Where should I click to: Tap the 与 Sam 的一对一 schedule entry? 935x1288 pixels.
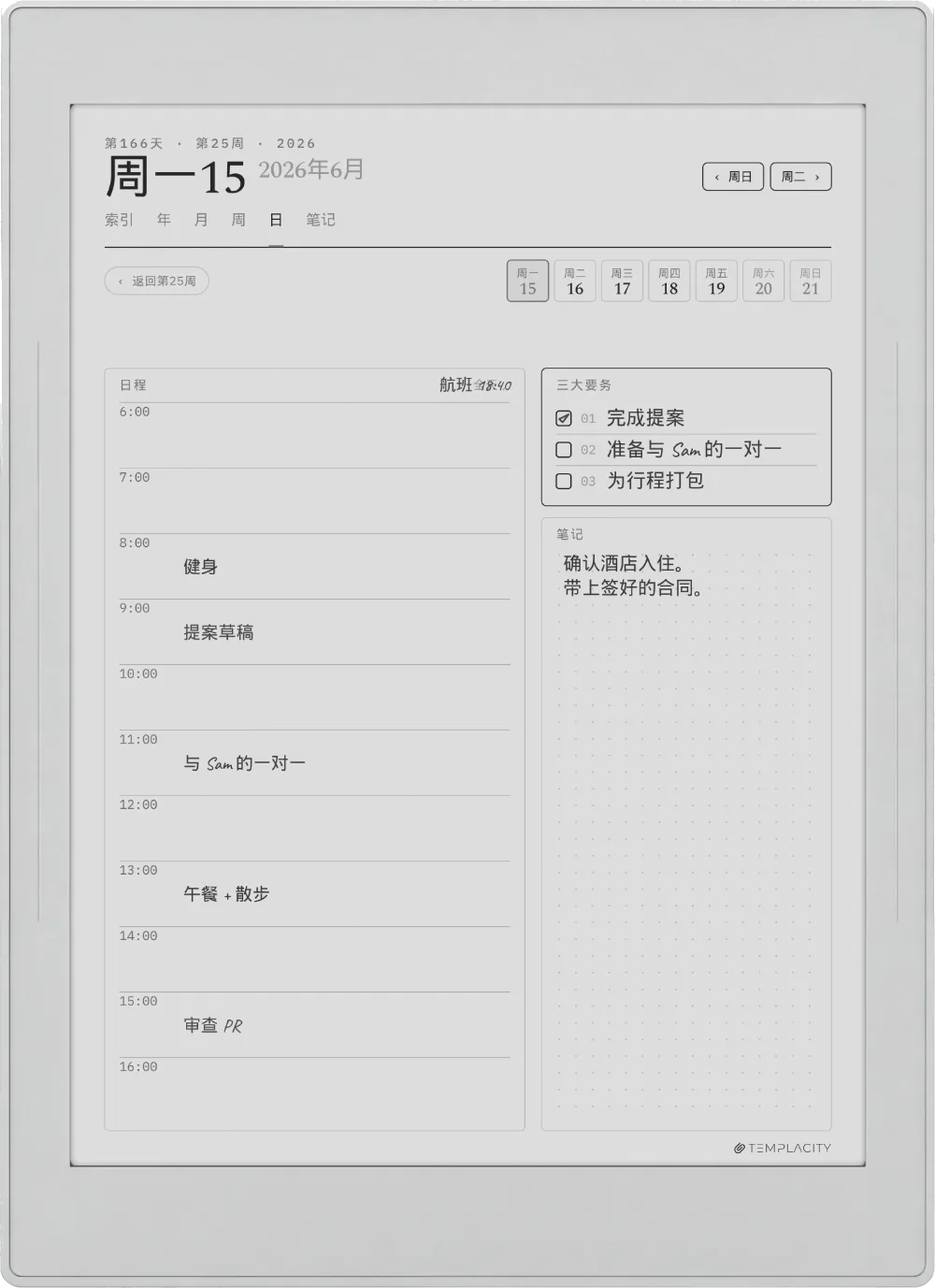pos(244,763)
